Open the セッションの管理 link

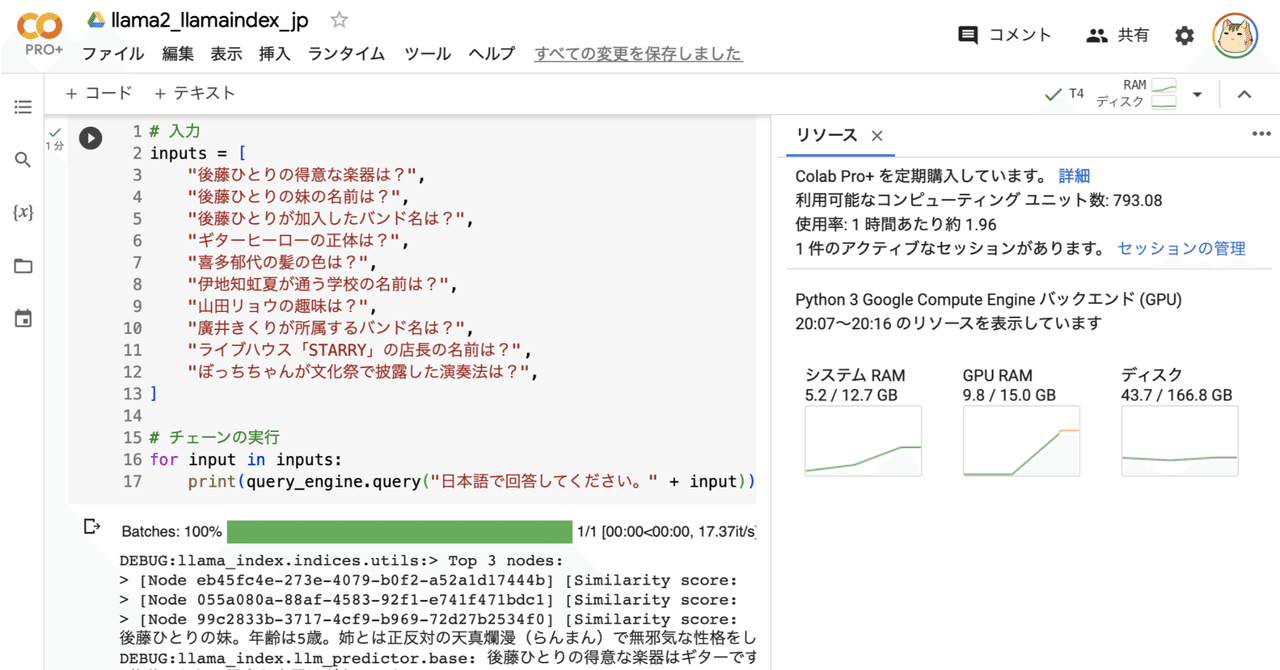click(x=1181, y=248)
